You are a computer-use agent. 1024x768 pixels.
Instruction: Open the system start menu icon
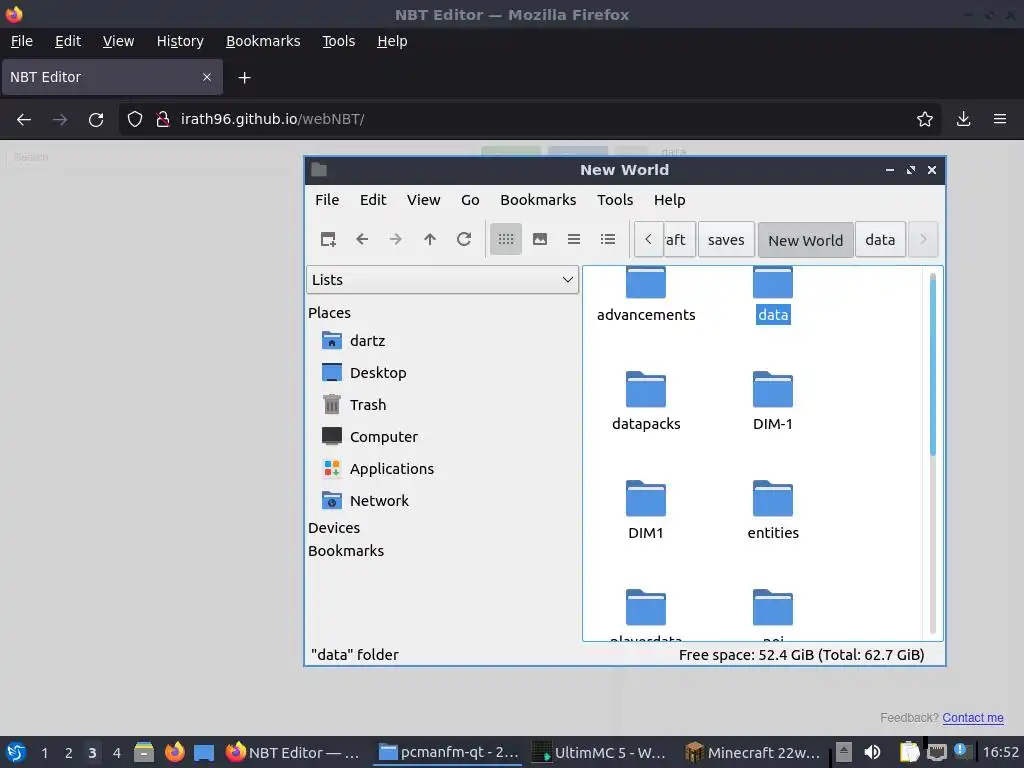(16, 753)
